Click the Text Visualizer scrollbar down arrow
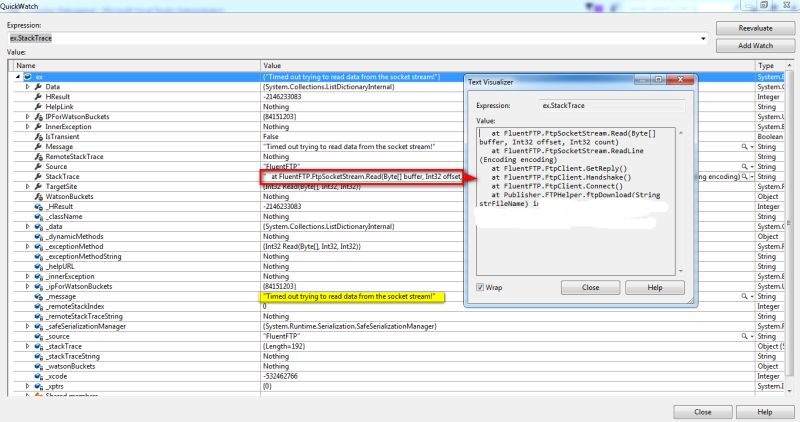Viewport: 800px width, 422px height. [x=681, y=271]
